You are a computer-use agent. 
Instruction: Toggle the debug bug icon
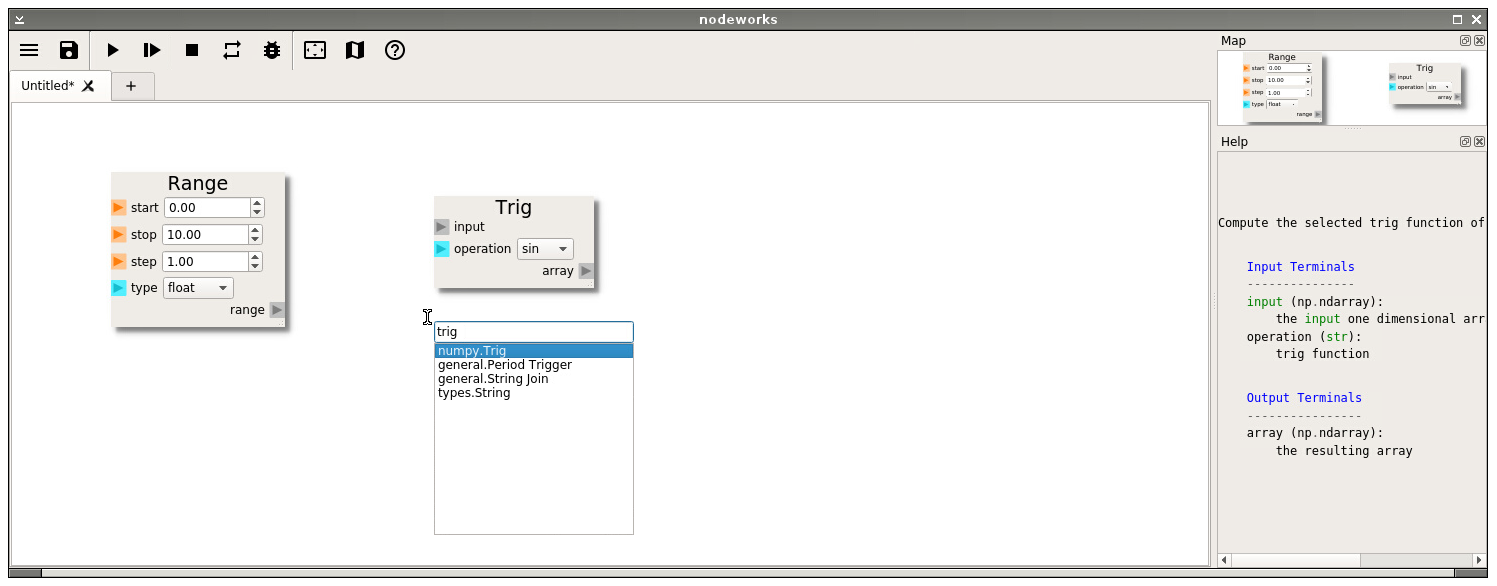(272, 50)
